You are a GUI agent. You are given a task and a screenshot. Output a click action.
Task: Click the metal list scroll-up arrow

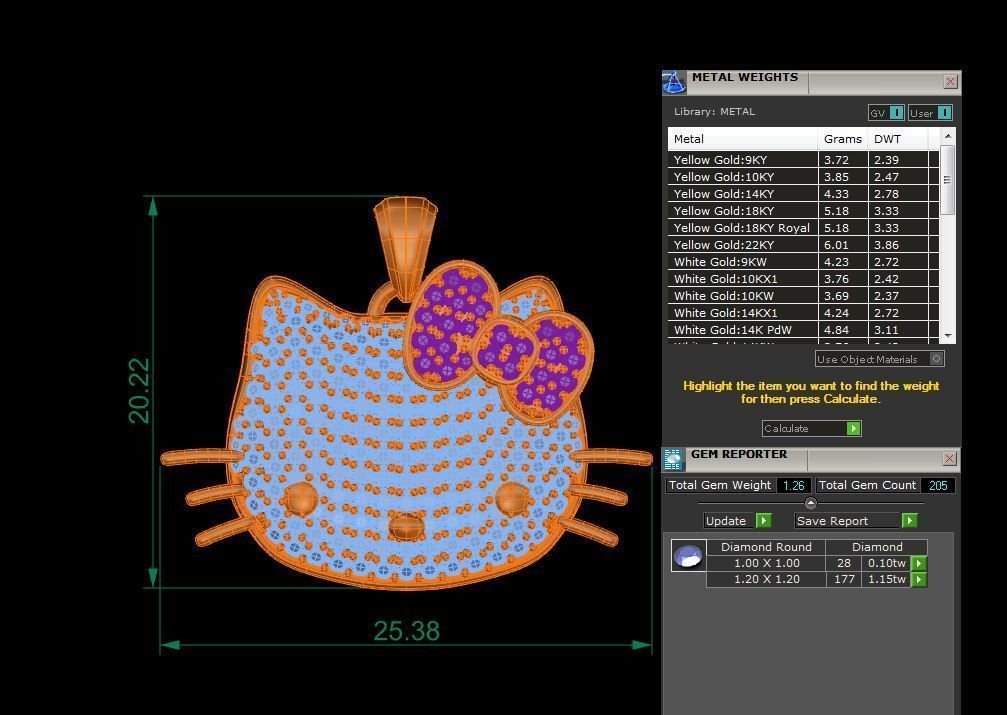pos(947,136)
